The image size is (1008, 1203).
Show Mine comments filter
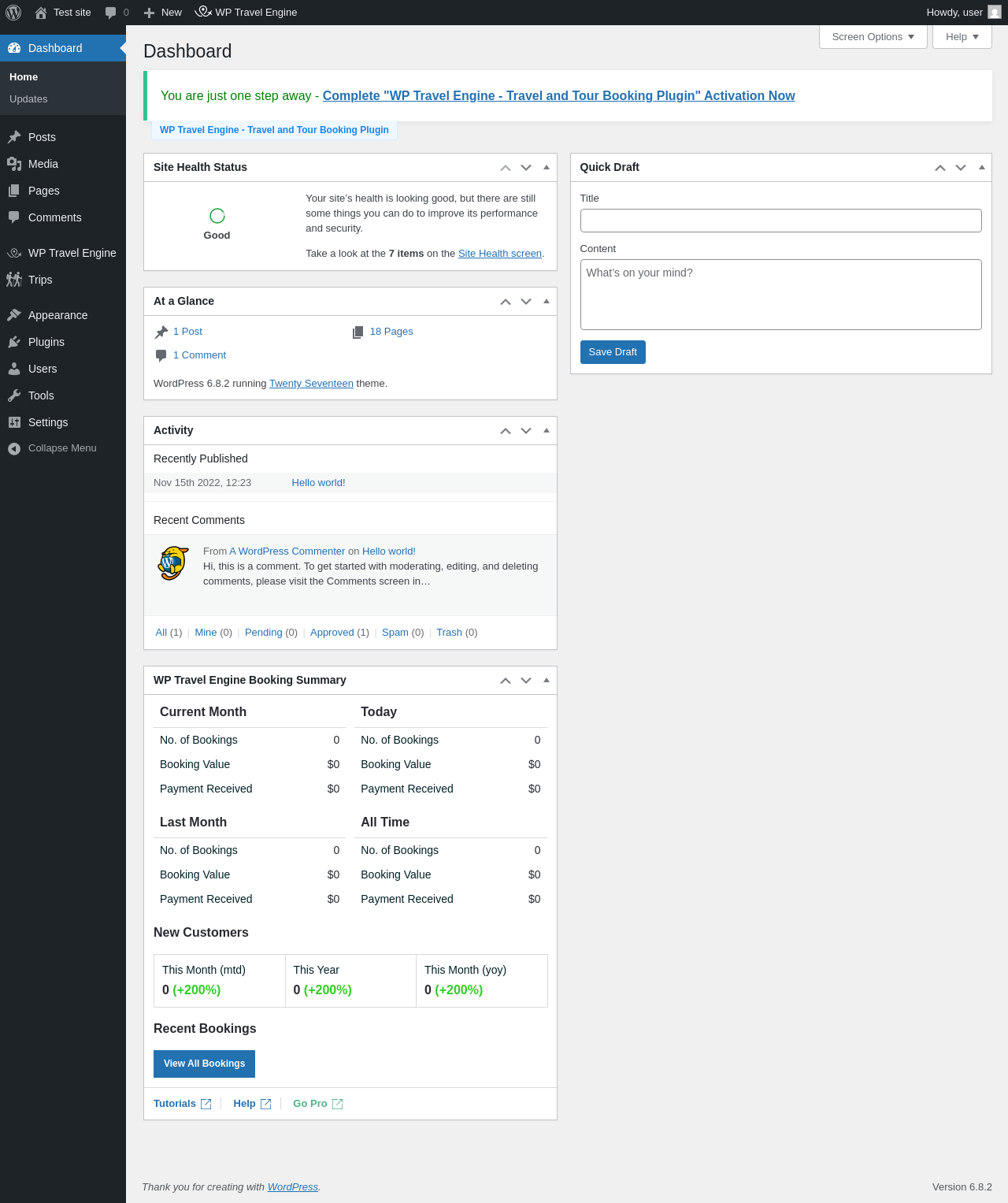click(x=206, y=633)
